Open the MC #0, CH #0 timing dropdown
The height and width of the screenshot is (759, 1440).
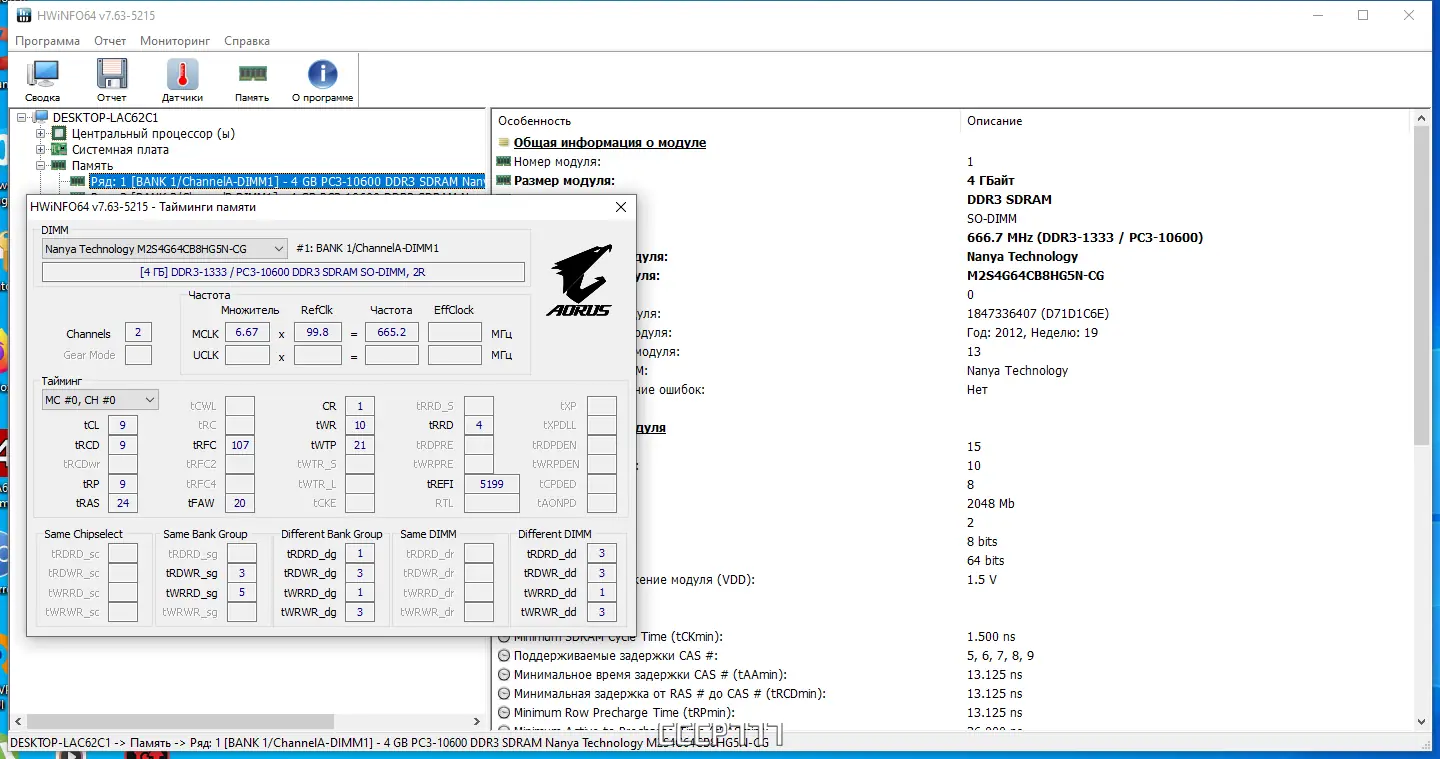(100, 400)
